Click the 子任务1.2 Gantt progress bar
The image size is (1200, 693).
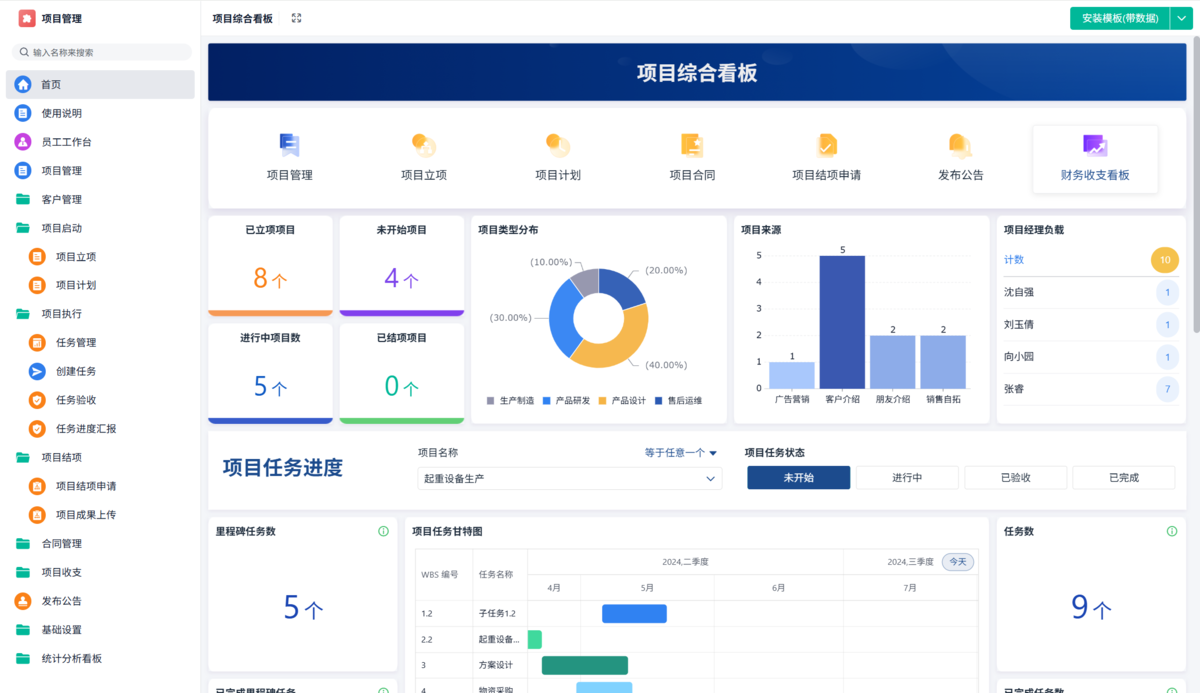coord(634,614)
